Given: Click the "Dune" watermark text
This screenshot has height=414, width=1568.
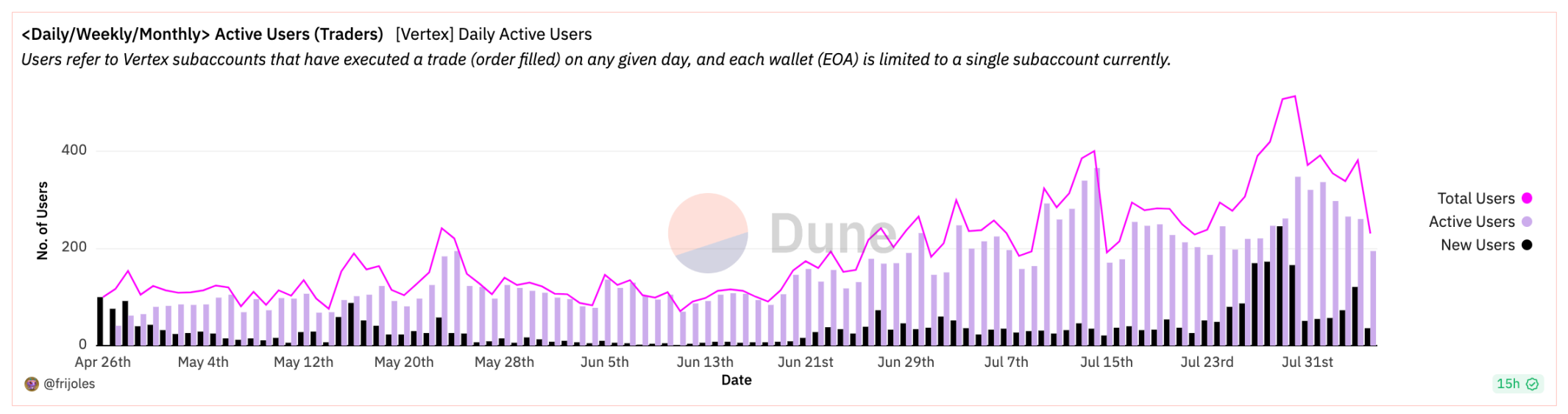Looking at the screenshot, I should click(x=833, y=234).
